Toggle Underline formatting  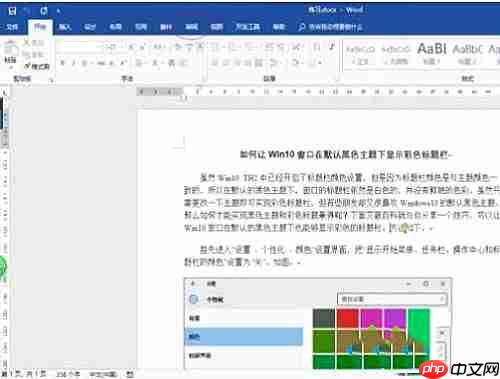(x=85, y=63)
